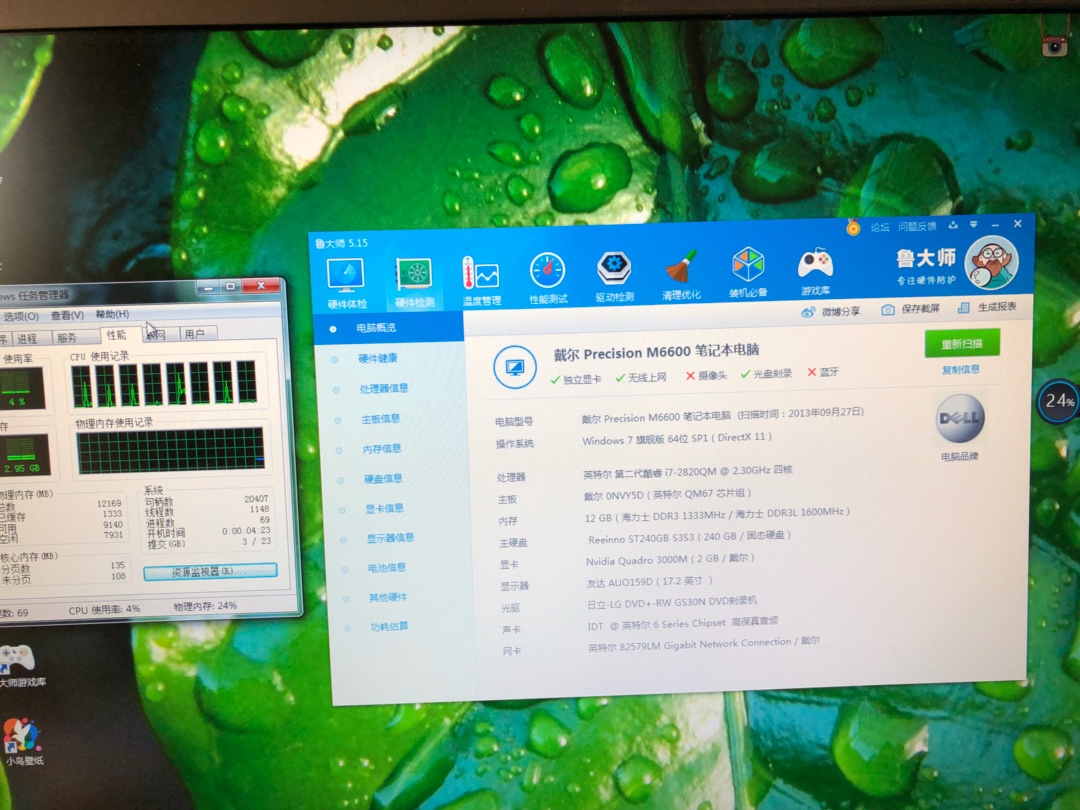
Task: Select 处理器信息 in the sidebar
Action: (384, 388)
